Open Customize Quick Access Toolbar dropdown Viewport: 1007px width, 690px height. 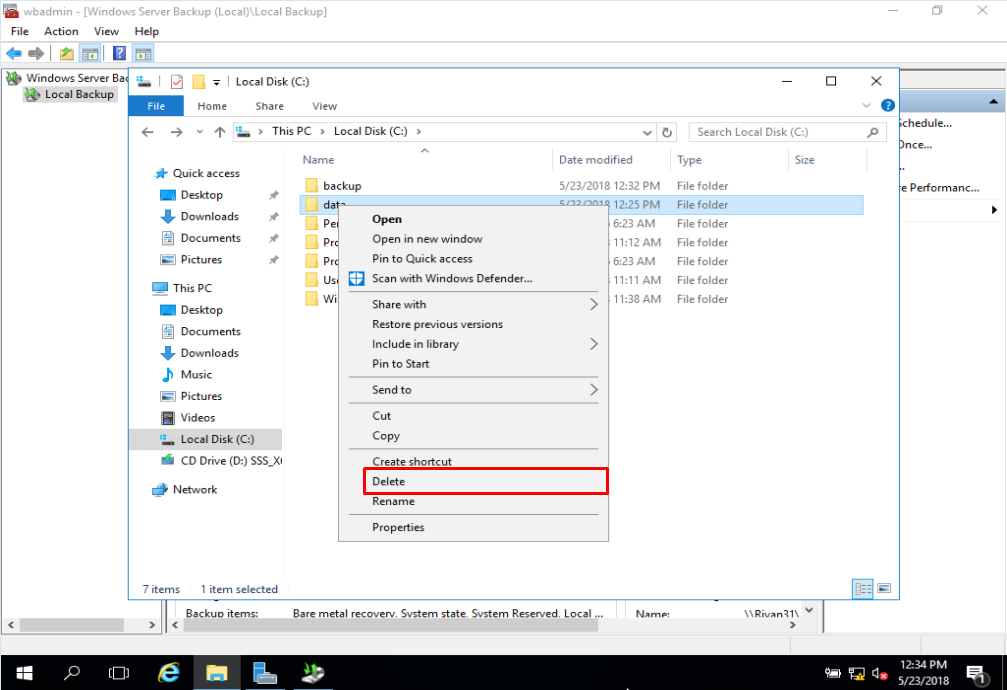coord(216,82)
